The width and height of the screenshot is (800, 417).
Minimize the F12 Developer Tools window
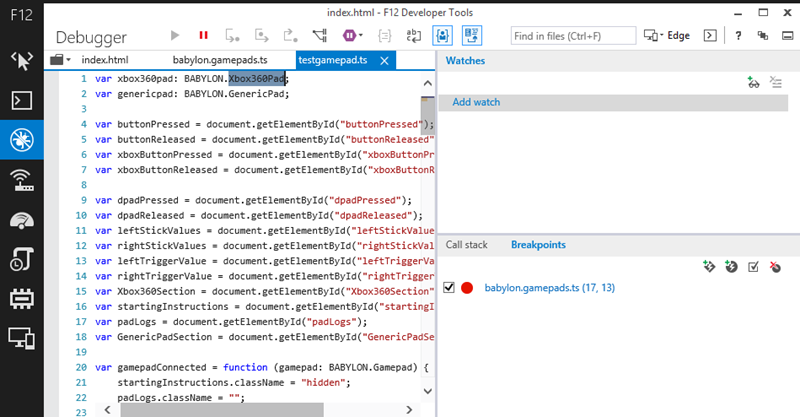pyautogui.click(x=738, y=13)
